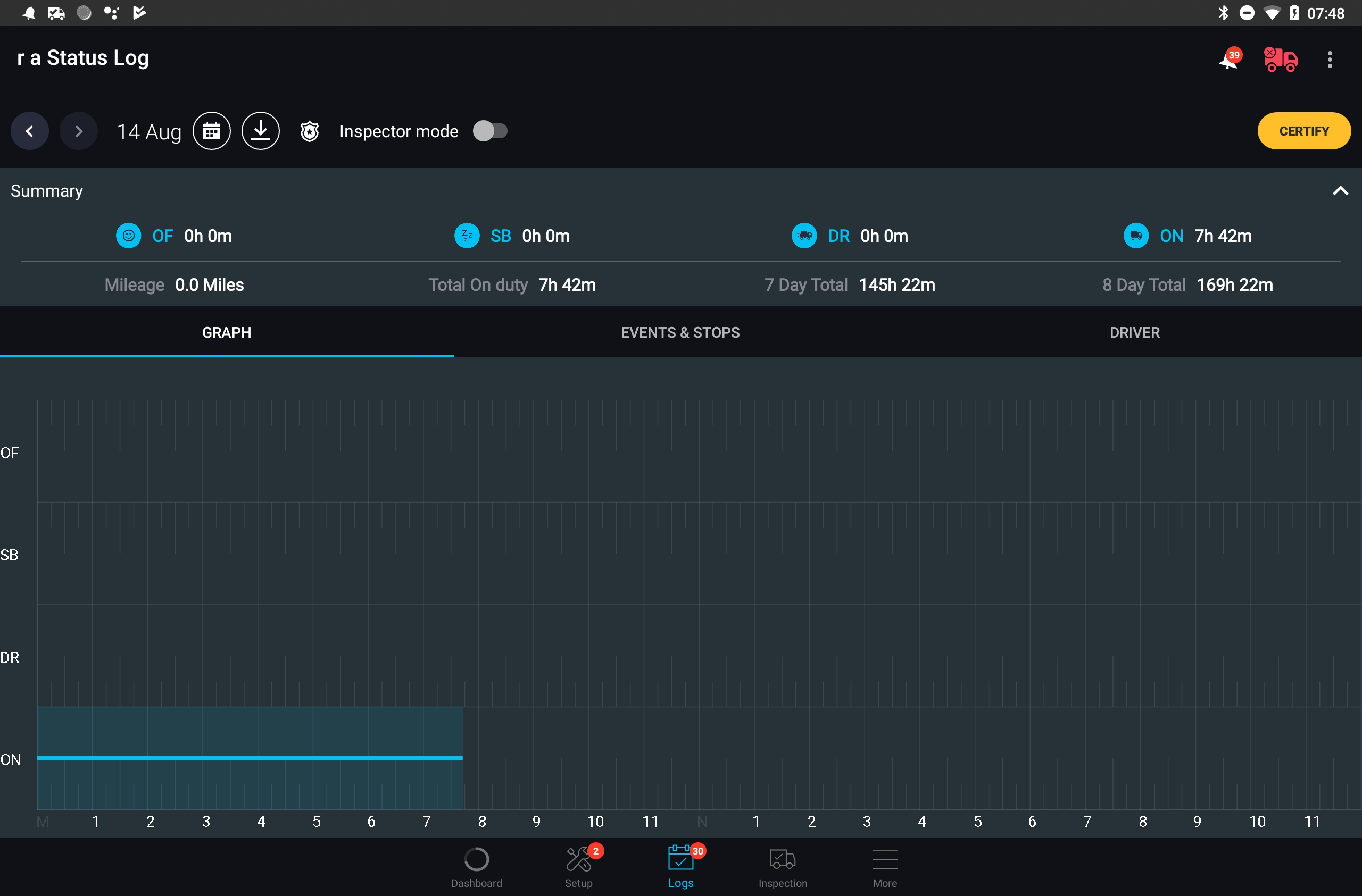The height and width of the screenshot is (896, 1362).
Task: Tap the ON on-duty truck icon
Action: coord(1136,236)
